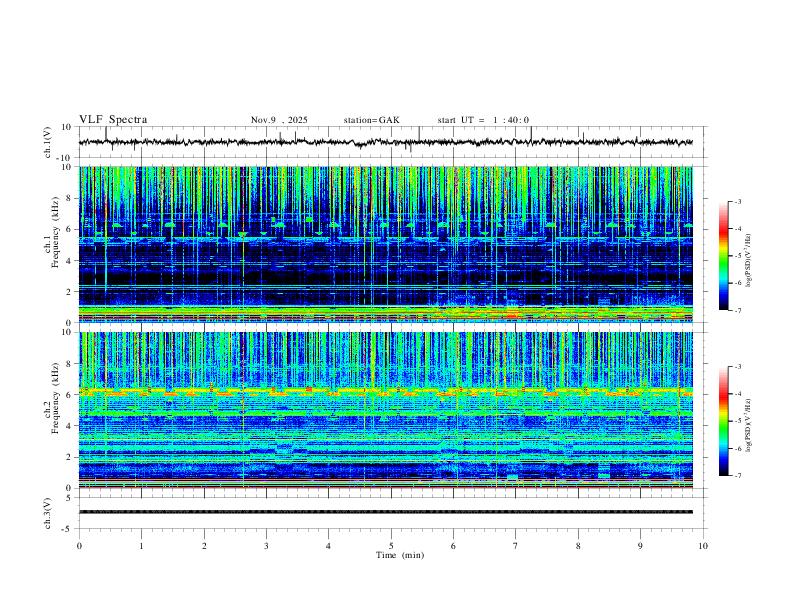Click the ch.3 voltage trace band
This screenshot has width=792, height=612.
coord(385,512)
